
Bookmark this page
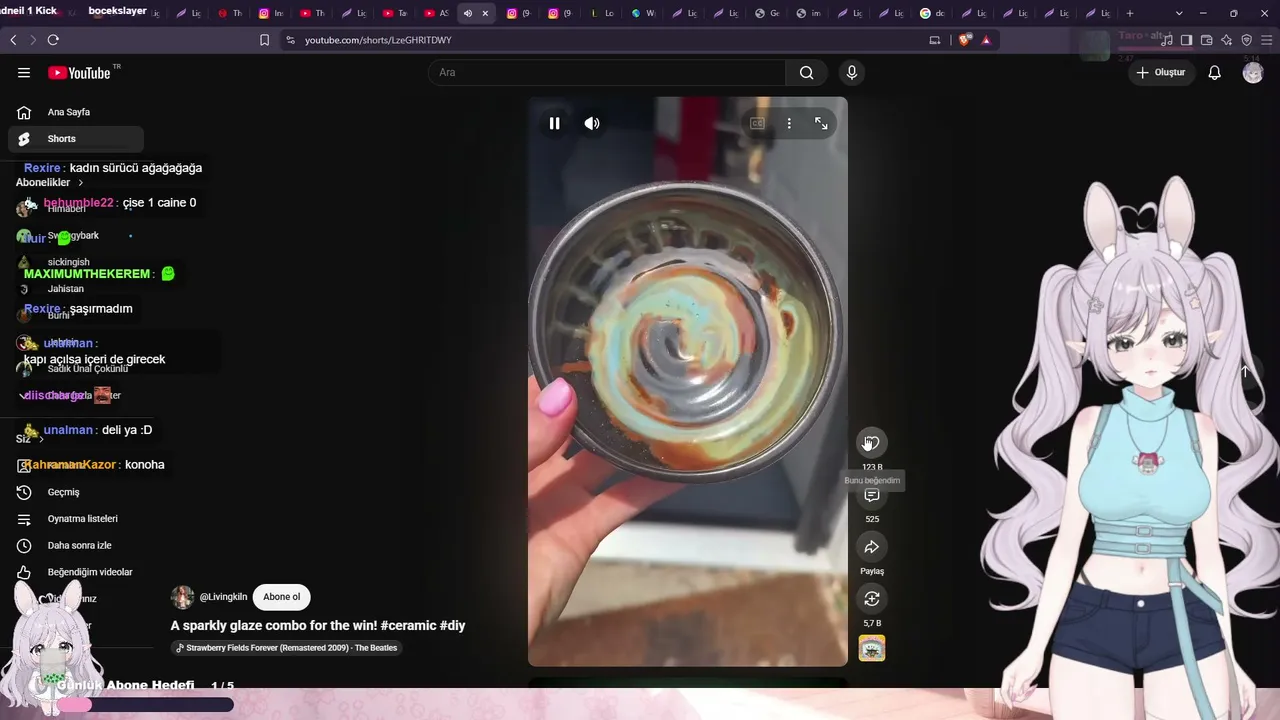point(264,40)
